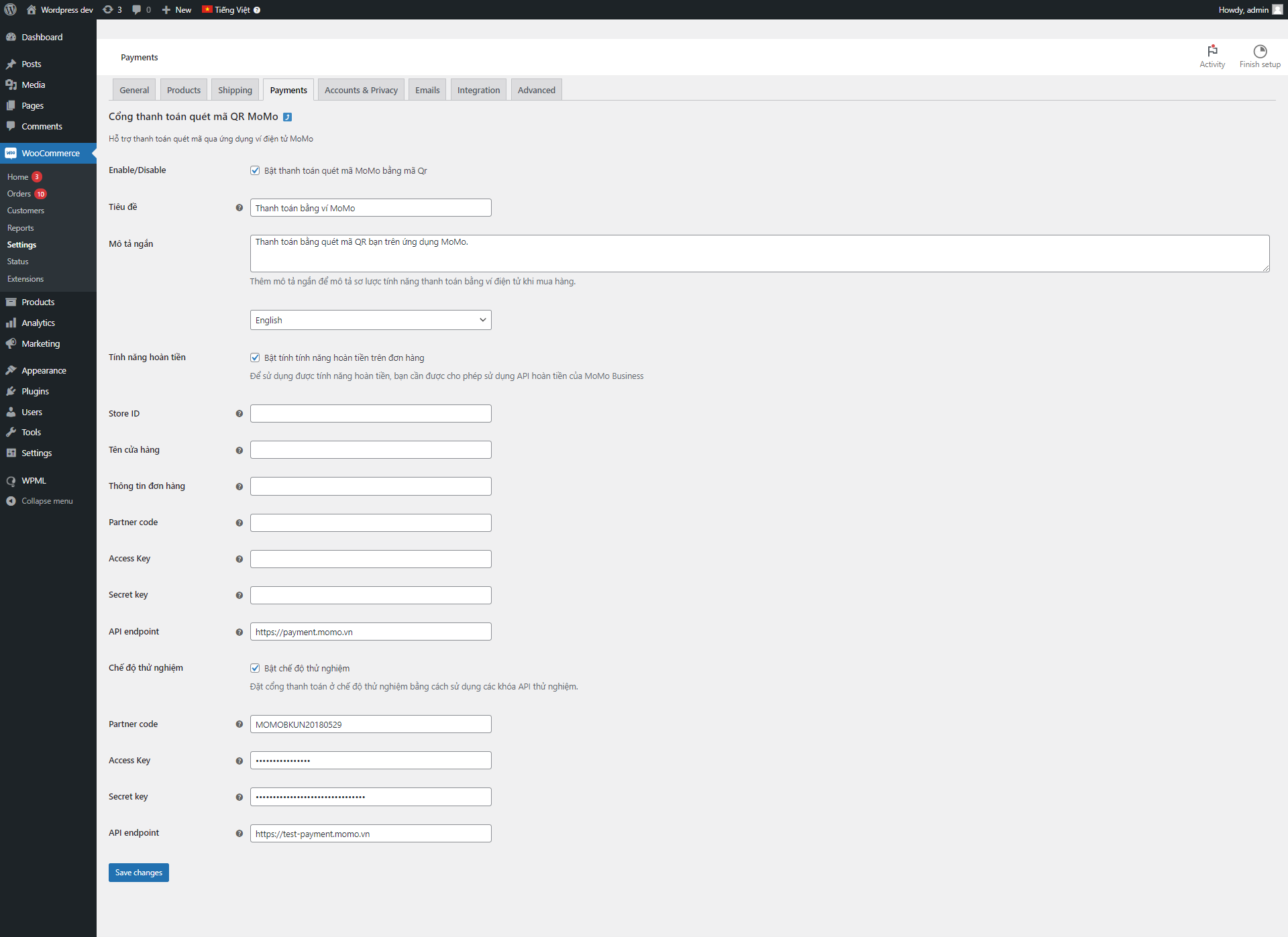Open the updates icon showing 3
This screenshot has width=1288, height=937.
coord(108,9)
